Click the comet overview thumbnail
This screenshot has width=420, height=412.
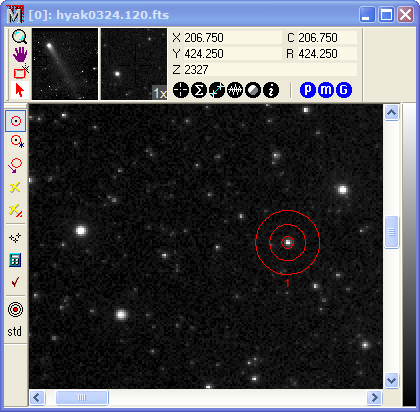(65, 64)
